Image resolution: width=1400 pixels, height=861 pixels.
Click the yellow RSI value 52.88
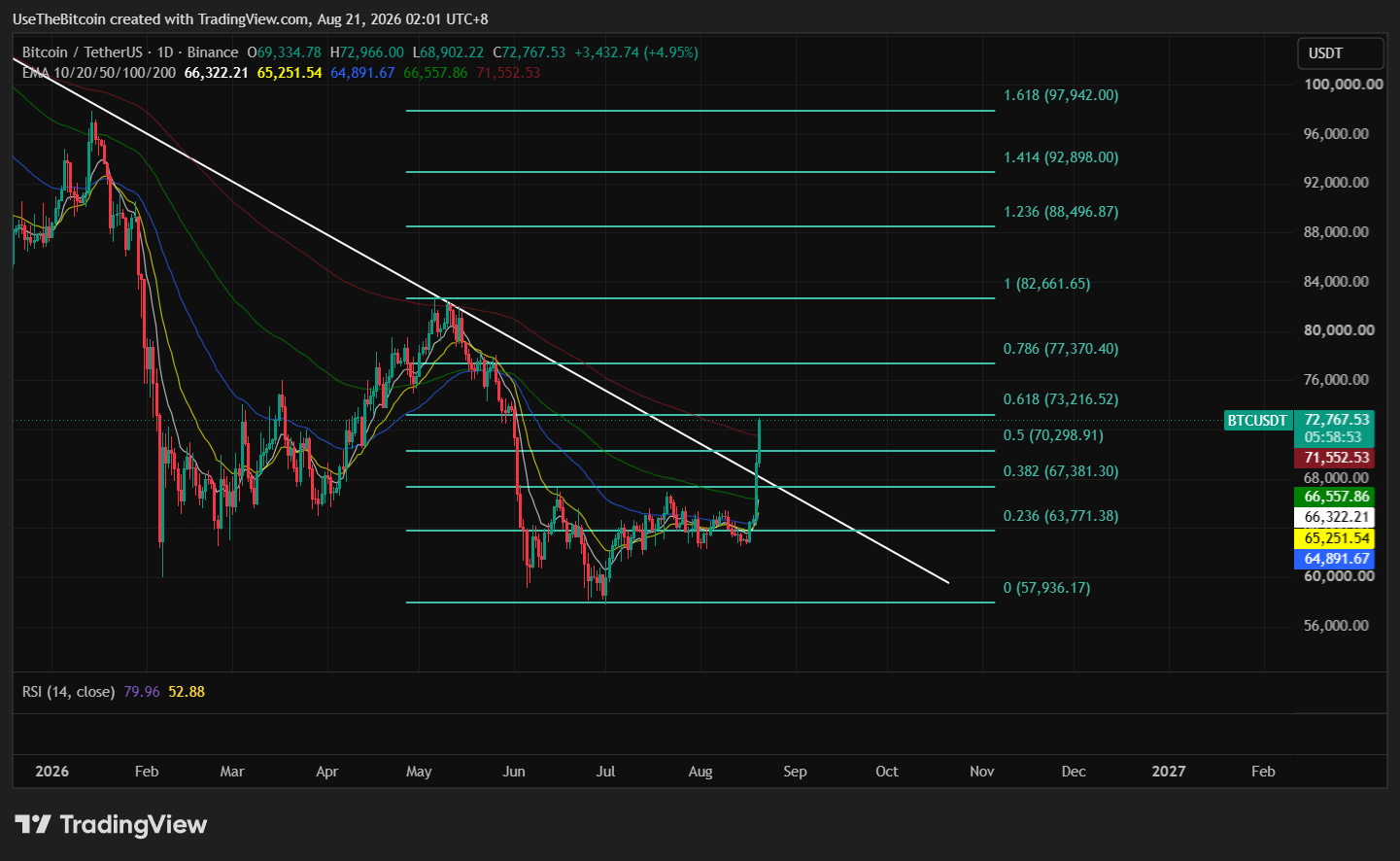(x=187, y=692)
